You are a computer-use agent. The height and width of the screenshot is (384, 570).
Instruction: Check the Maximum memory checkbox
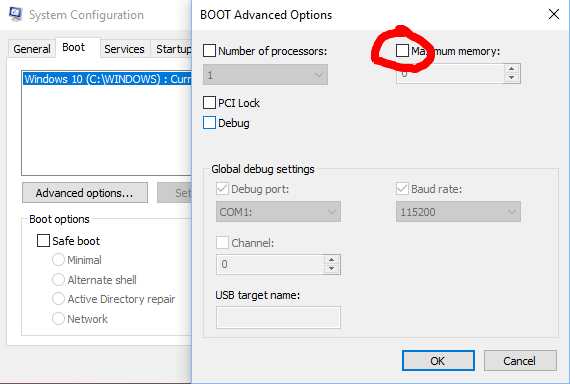[402, 51]
